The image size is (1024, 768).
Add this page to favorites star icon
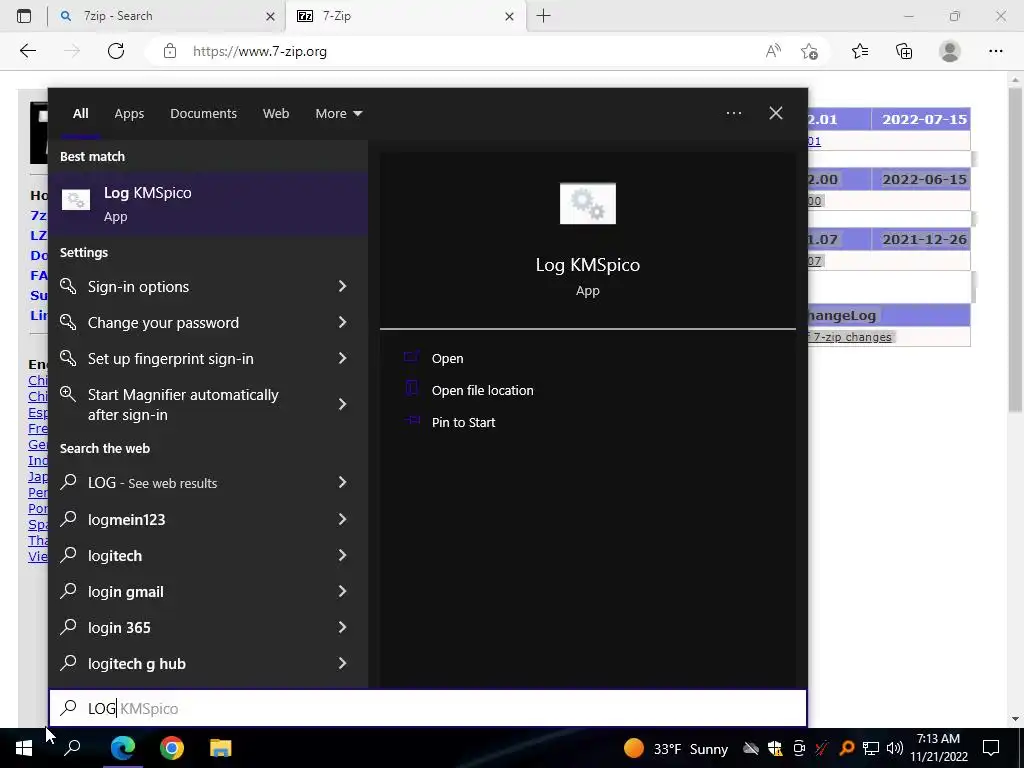809,51
